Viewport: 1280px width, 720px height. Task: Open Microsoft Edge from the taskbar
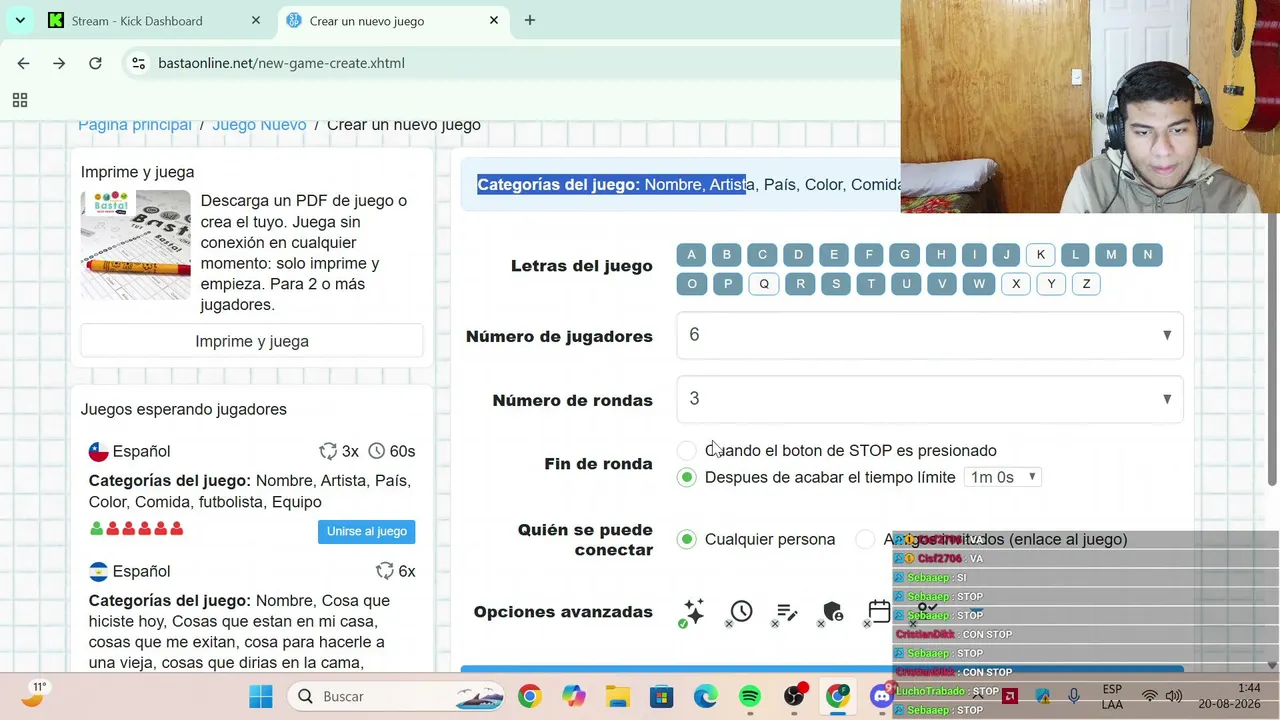point(705,696)
